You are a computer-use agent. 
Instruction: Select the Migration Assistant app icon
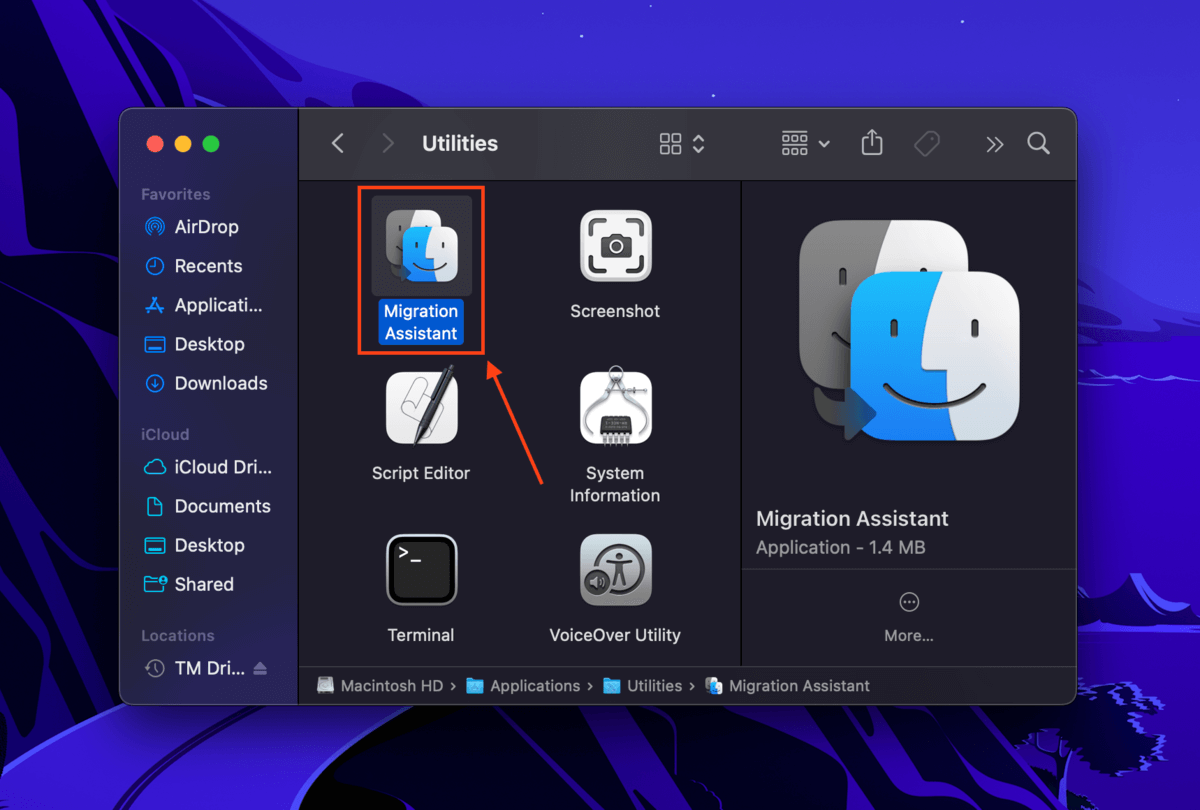(421, 246)
